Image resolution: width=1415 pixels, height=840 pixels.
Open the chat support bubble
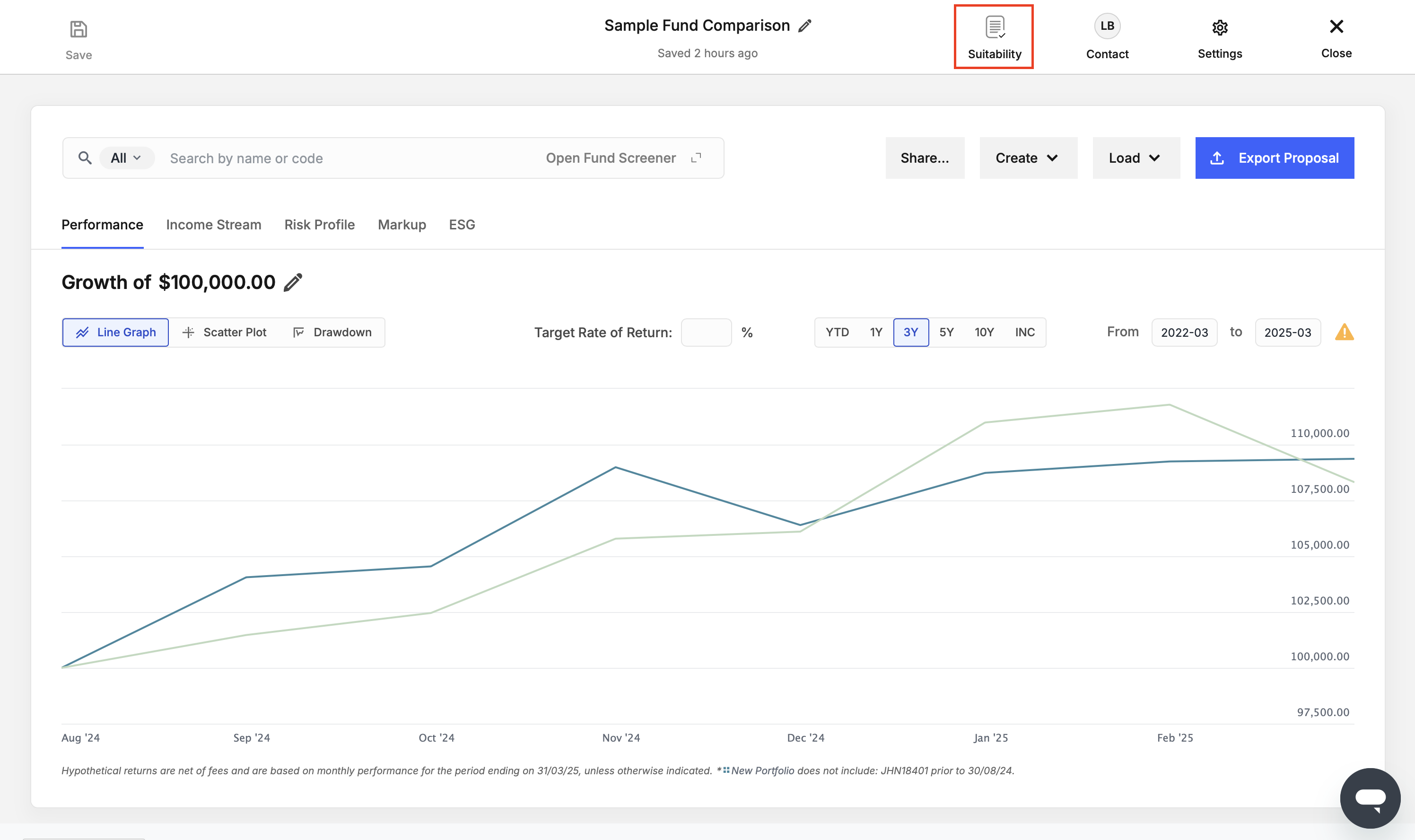(1370, 798)
